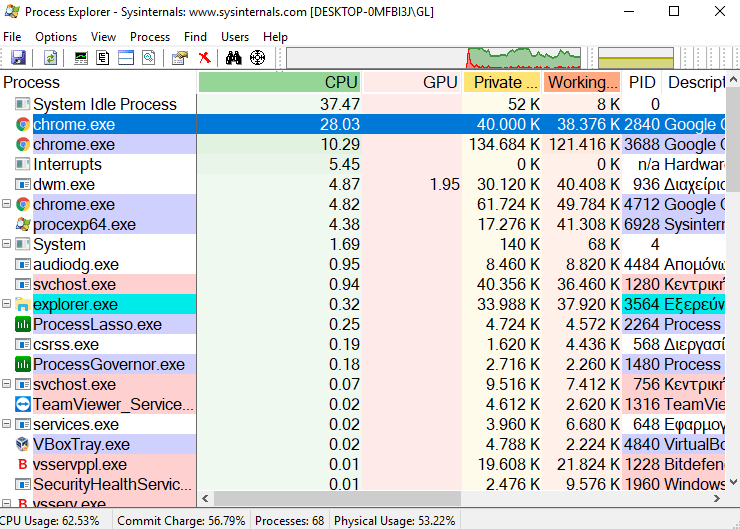The height and width of the screenshot is (529, 740).
Task: Collapse the explorer.exe tree node
Action: click(7, 304)
